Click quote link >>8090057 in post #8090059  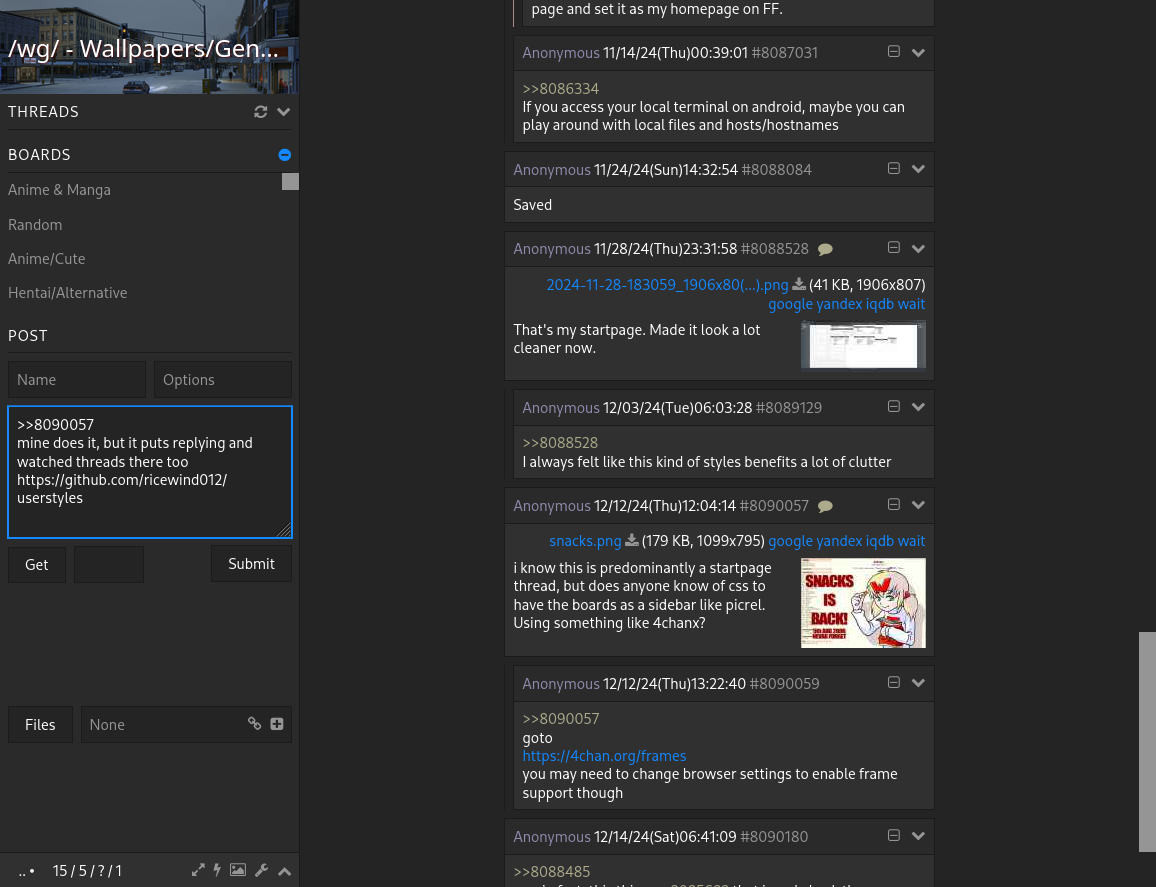click(560, 718)
